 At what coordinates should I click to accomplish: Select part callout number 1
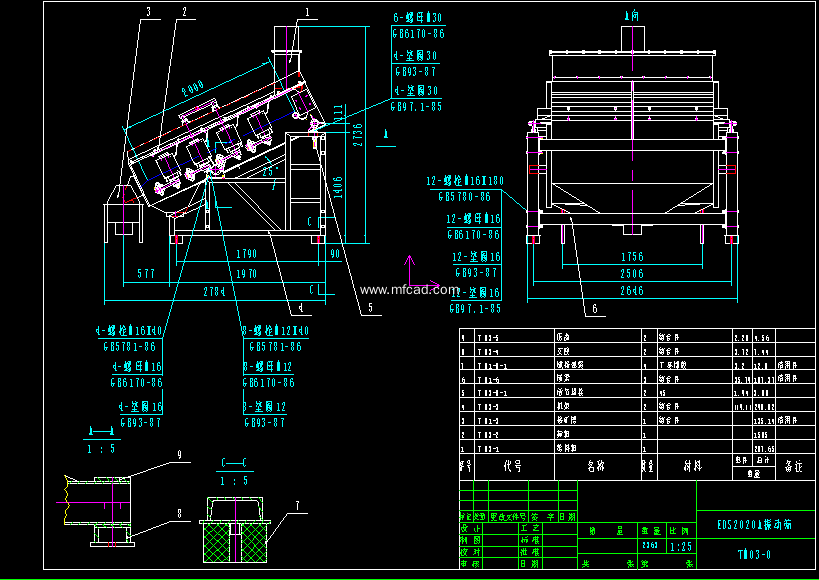coord(307,12)
